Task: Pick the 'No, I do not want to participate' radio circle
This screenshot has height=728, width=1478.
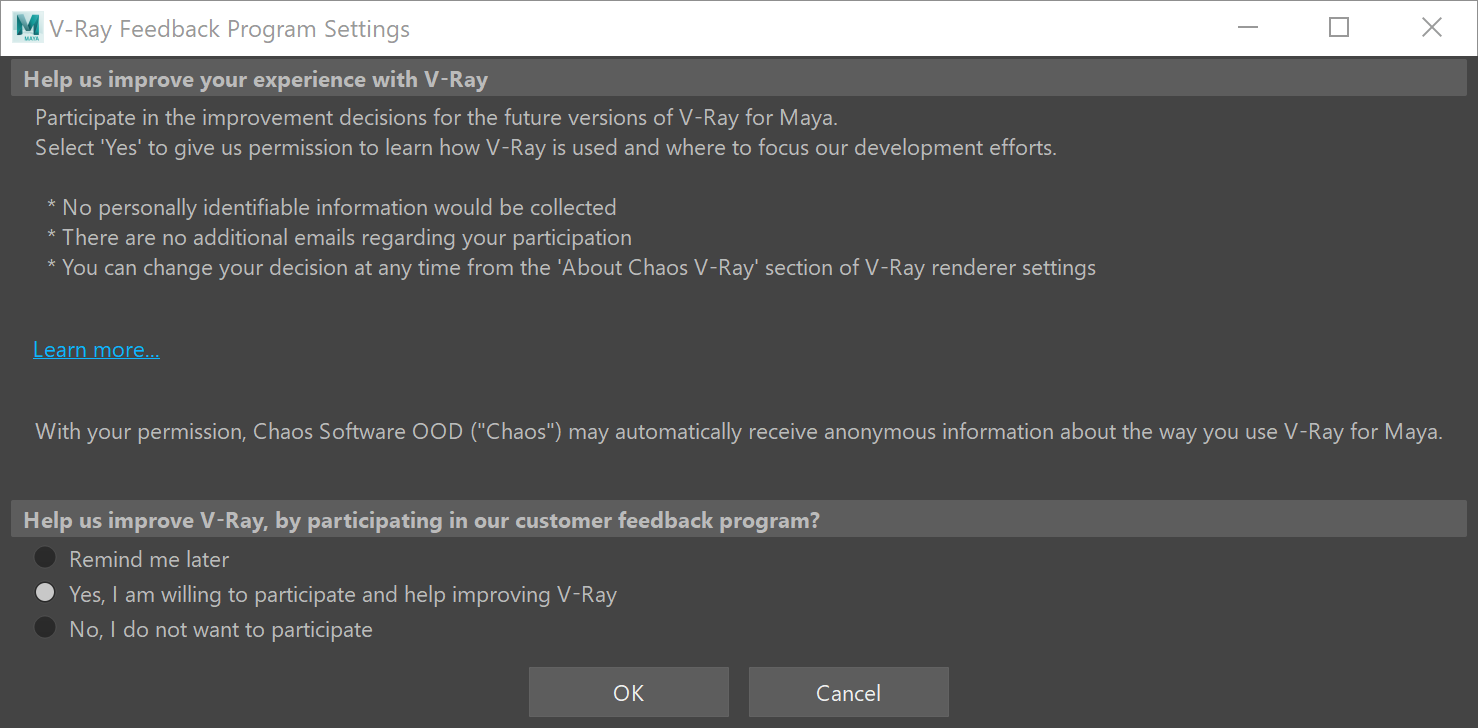Action: click(45, 627)
